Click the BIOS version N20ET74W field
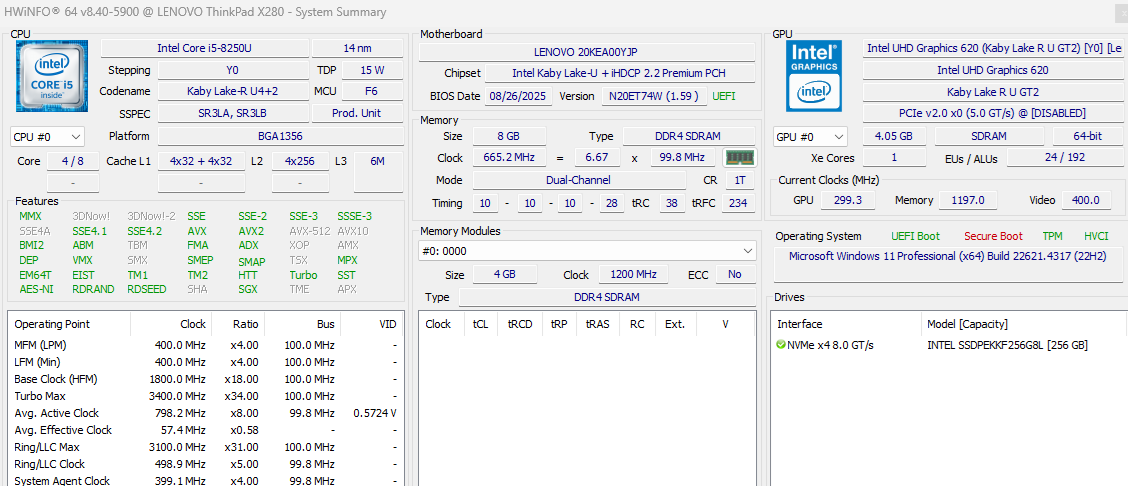 (x=652, y=96)
